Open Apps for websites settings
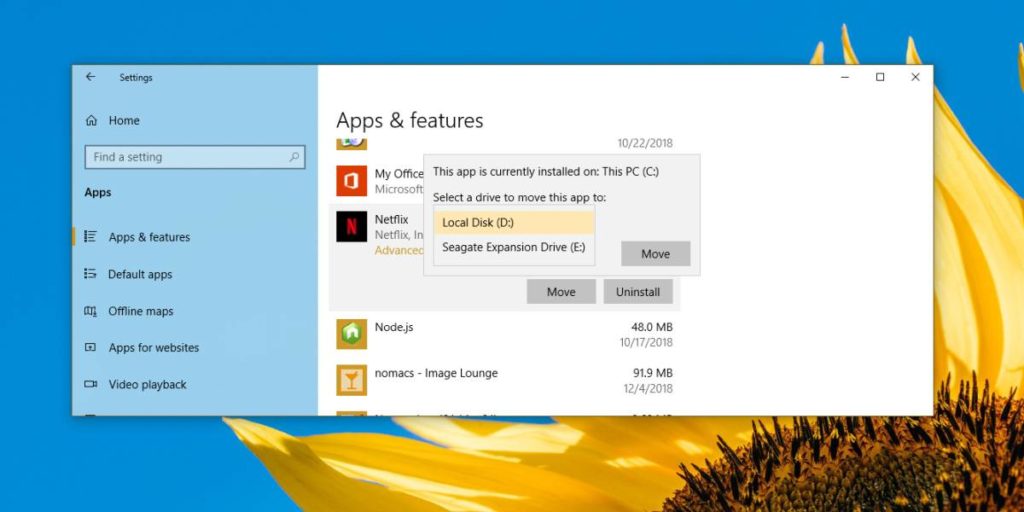This screenshot has width=1024, height=512. pyautogui.click(x=153, y=348)
